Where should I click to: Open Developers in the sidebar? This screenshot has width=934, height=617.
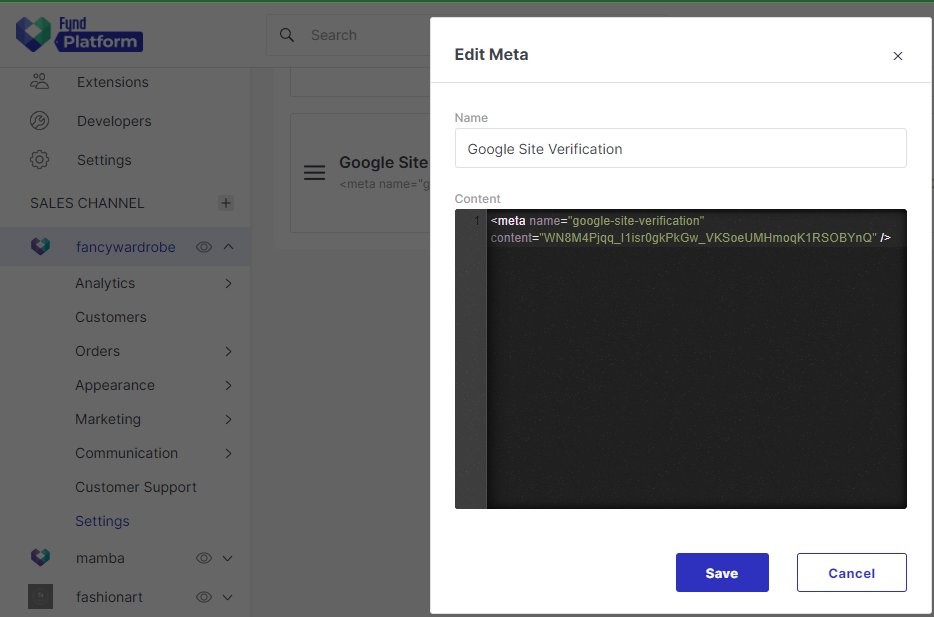click(114, 121)
